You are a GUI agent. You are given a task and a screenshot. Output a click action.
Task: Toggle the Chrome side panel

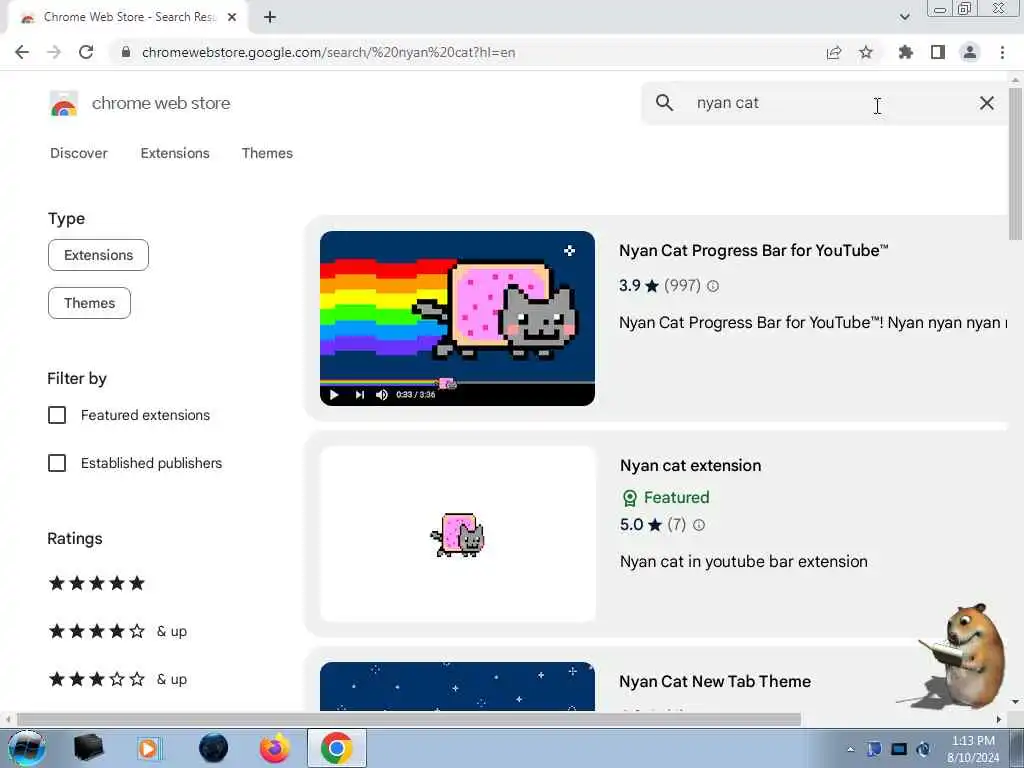coord(938,52)
